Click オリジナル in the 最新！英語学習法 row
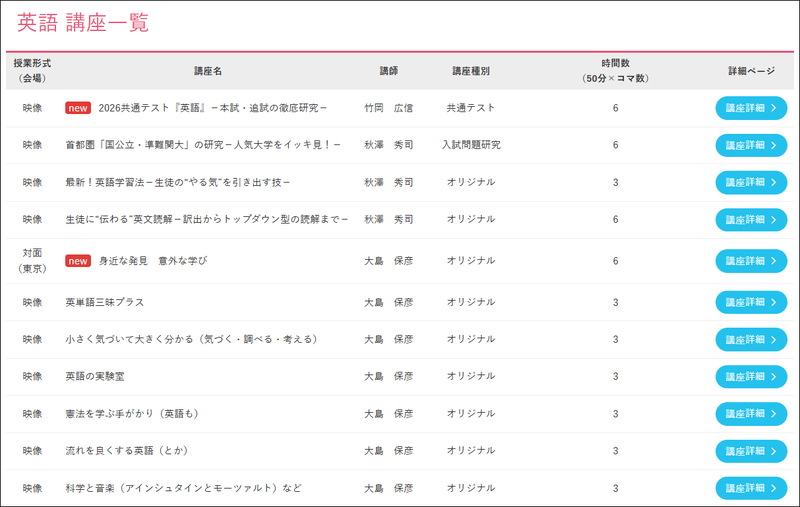800x507 pixels. [x=471, y=183]
